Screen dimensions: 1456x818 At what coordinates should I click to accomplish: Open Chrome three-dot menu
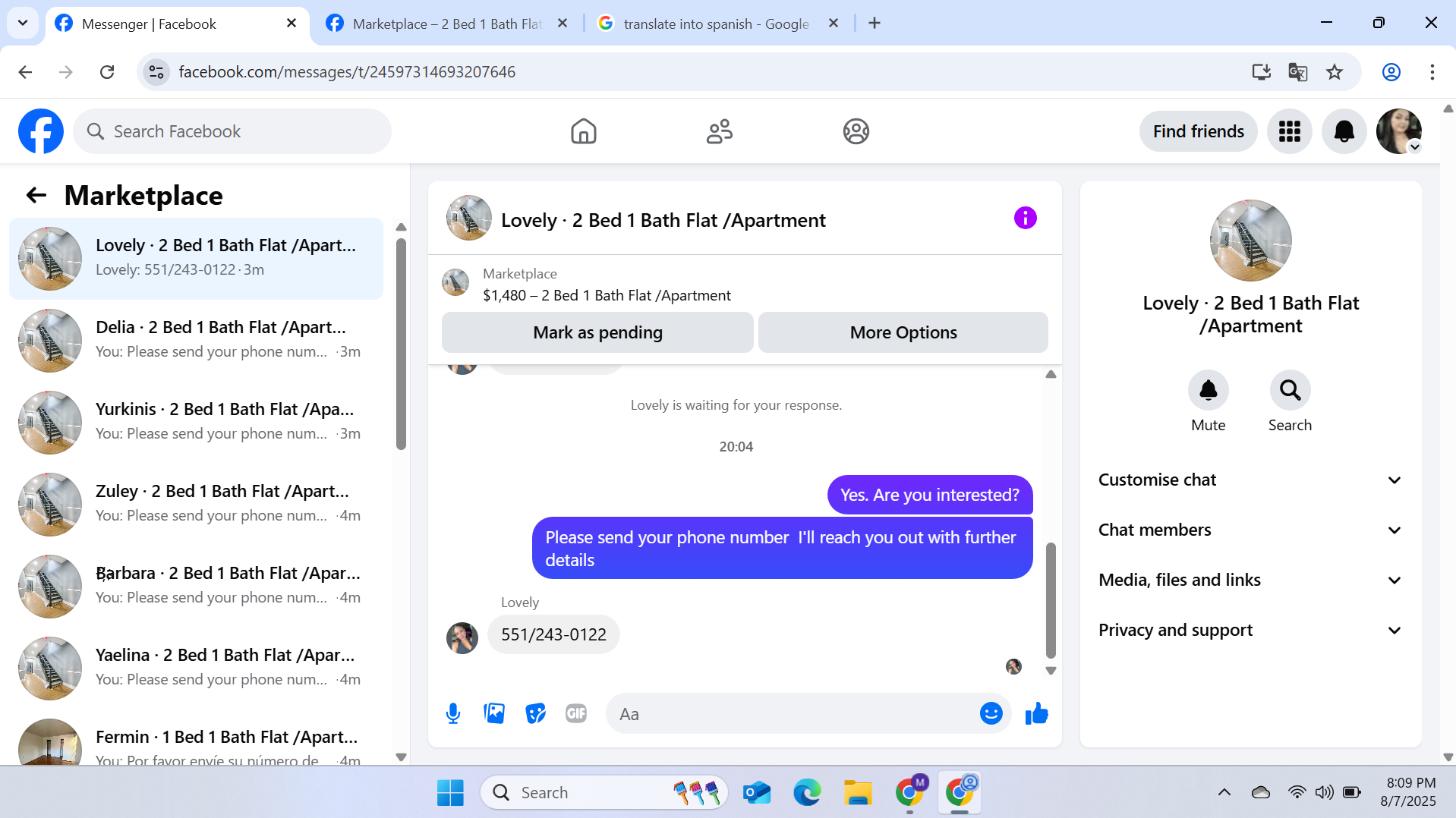click(x=1432, y=72)
